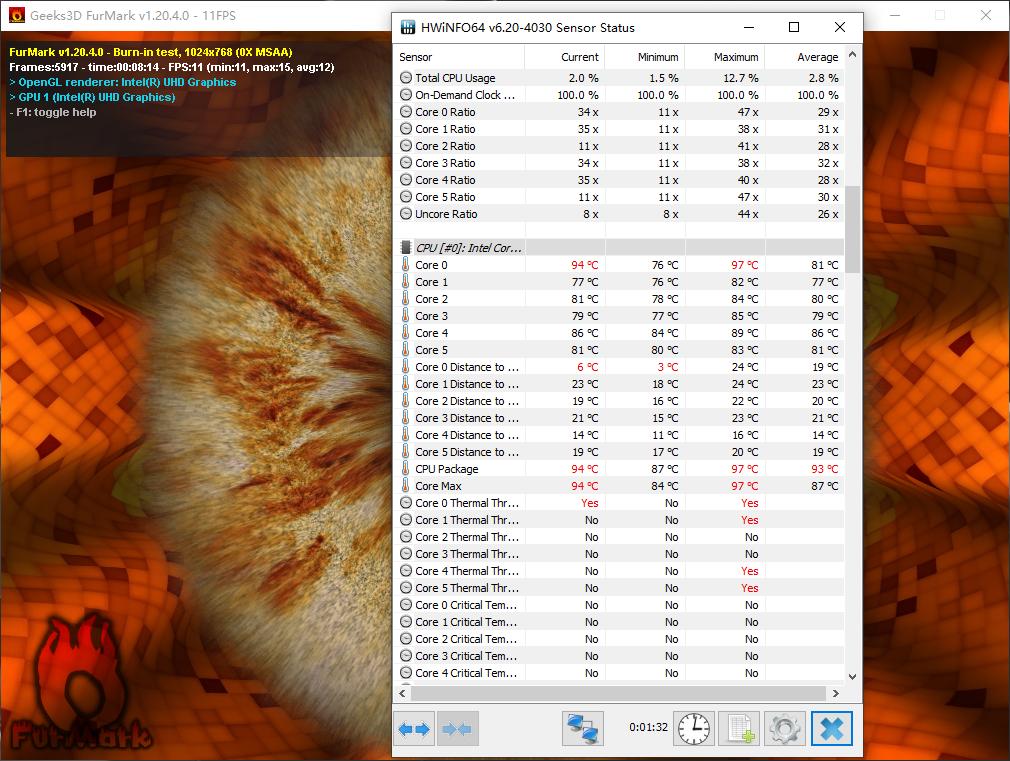Minimize the HWiNFO64 Sensor Status window
1010x761 pixels.
(x=748, y=27)
